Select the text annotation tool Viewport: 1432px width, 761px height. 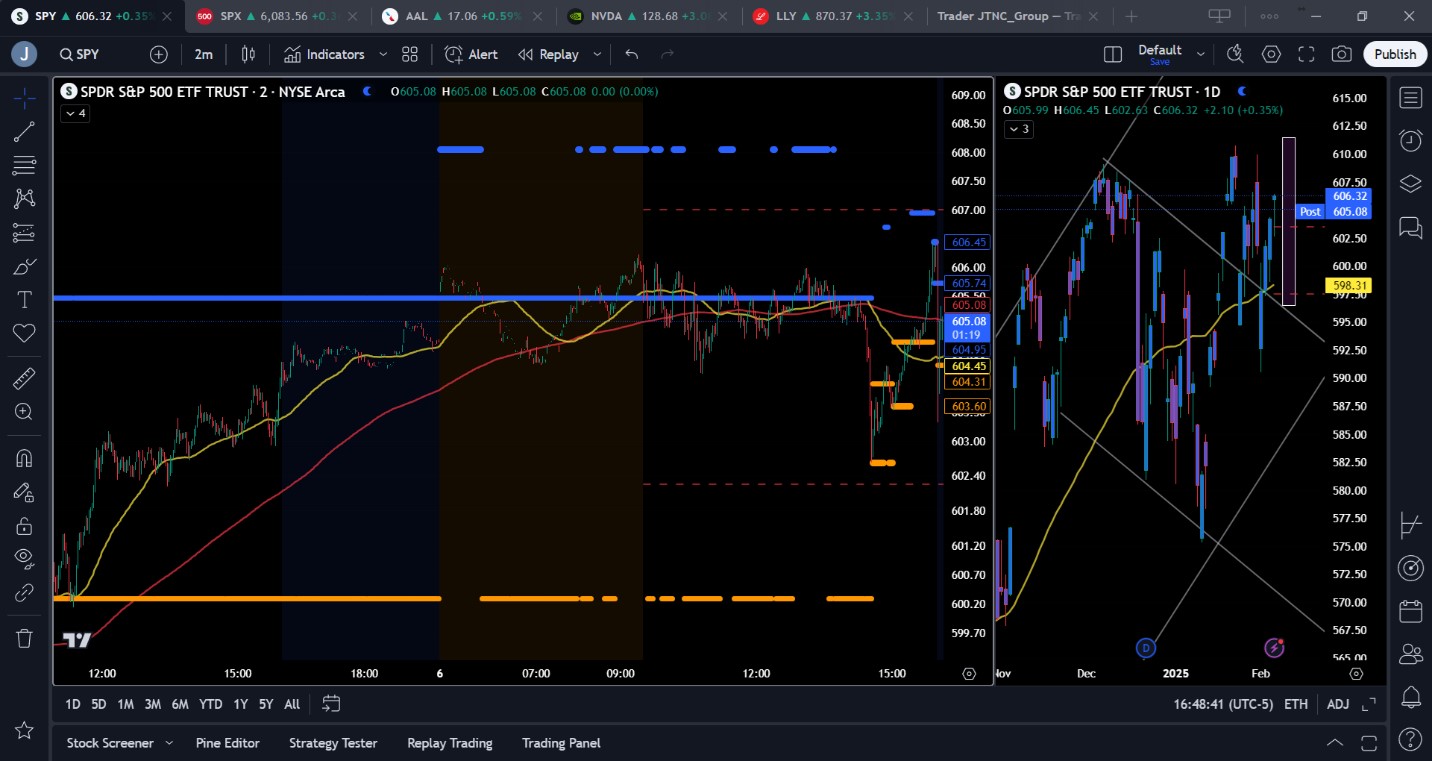[24, 300]
